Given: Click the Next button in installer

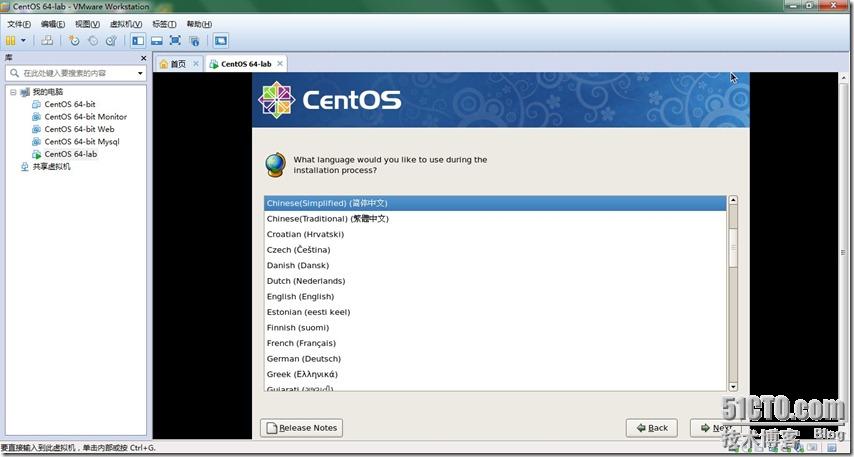Looking at the screenshot, I should click(x=716, y=428).
